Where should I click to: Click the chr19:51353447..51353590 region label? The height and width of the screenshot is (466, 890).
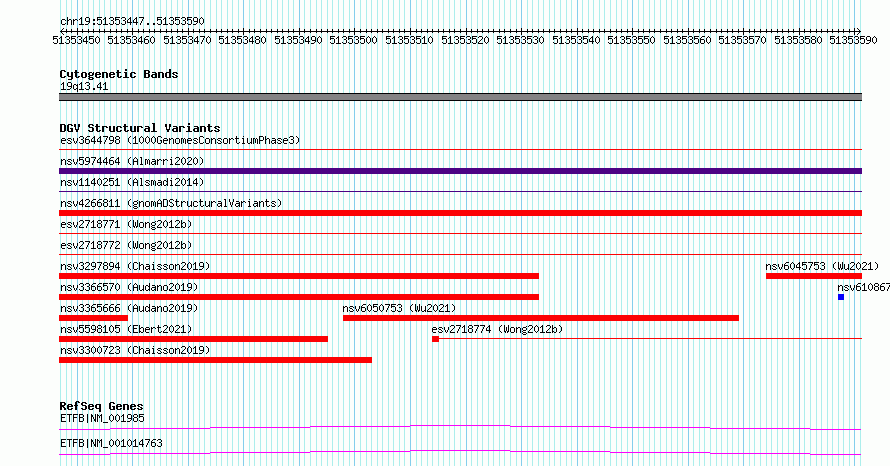[132, 22]
